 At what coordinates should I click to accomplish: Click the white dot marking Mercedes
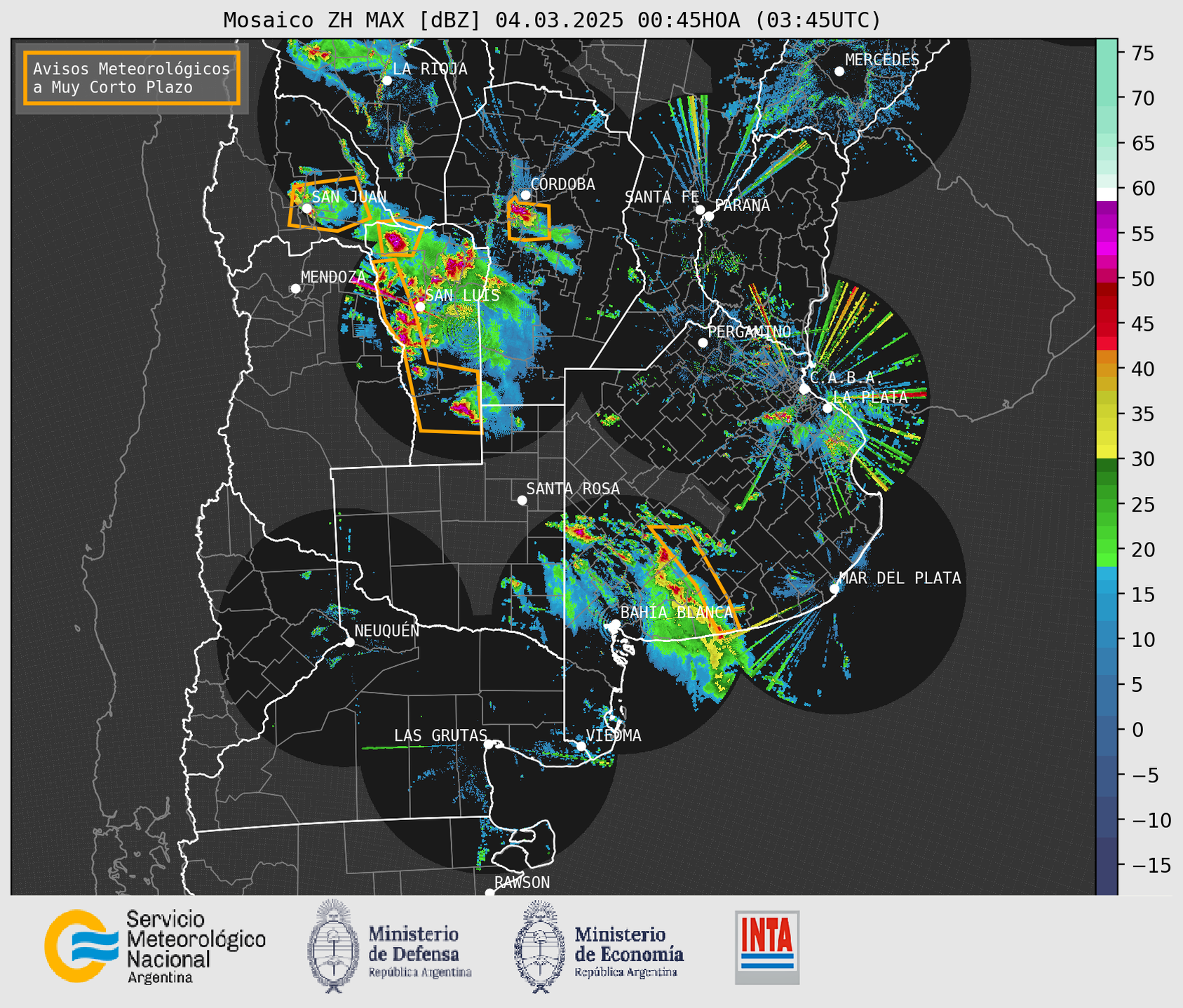click(x=839, y=71)
